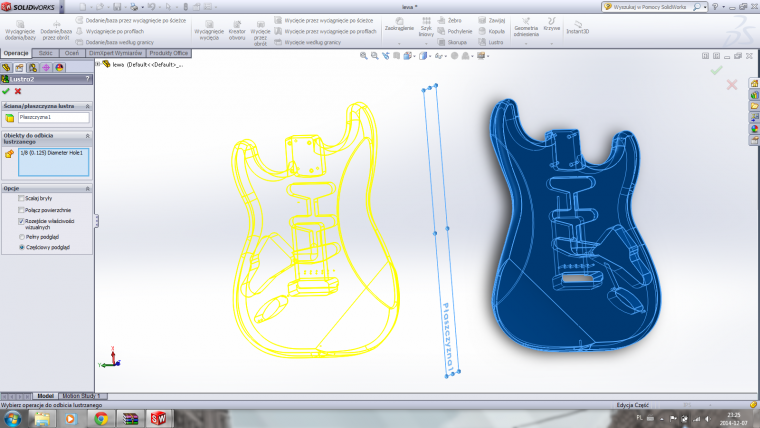Select Szyk liniowy pattern tool
The height and width of the screenshot is (428, 760).
click(426, 27)
